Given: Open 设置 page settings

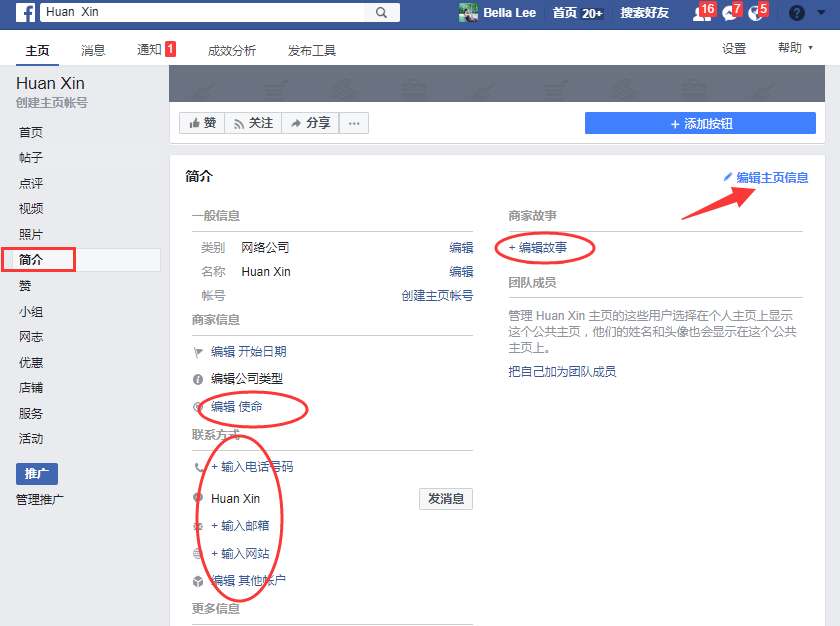Looking at the screenshot, I should (x=733, y=49).
